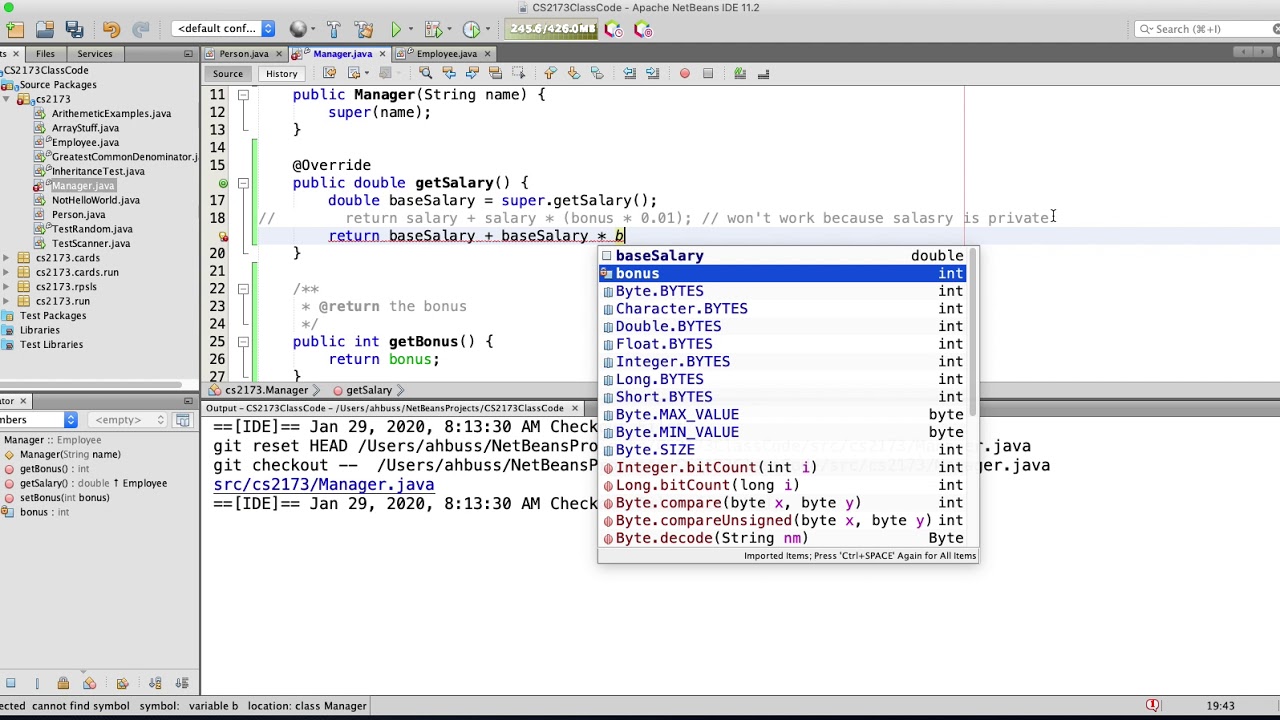The image size is (1280, 720).
Task: Build project with the hammer icon
Action: pos(334,29)
